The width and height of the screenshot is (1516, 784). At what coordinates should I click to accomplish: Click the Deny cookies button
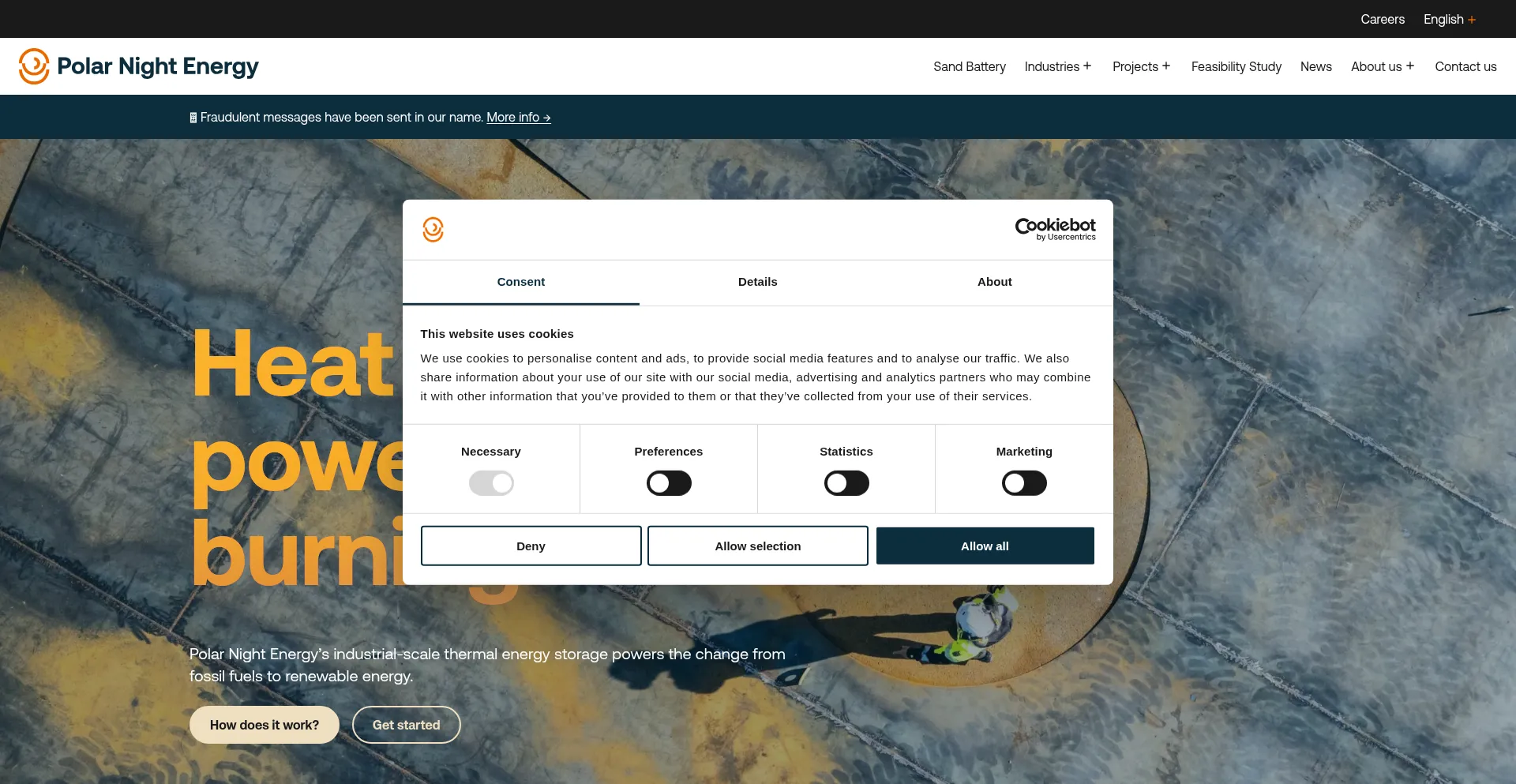(x=531, y=546)
